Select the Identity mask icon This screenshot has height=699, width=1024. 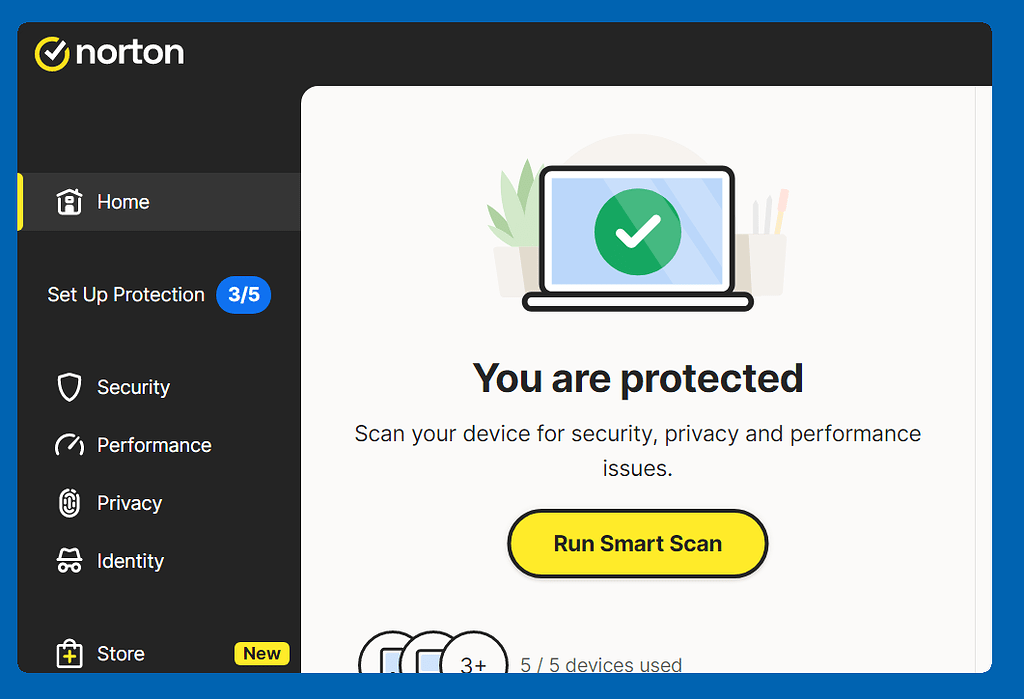pos(68,561)
